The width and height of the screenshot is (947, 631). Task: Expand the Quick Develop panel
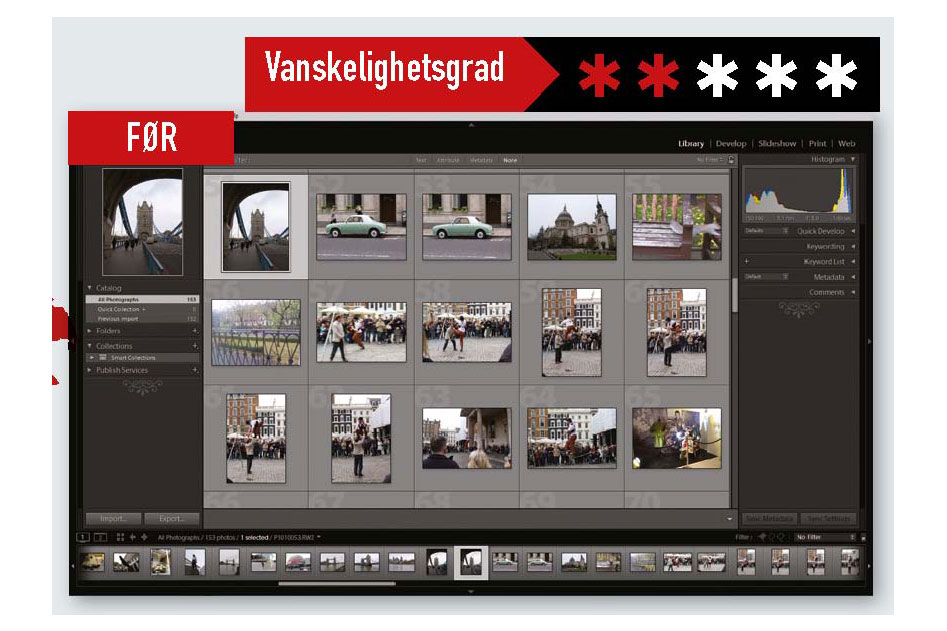point(852,231)
